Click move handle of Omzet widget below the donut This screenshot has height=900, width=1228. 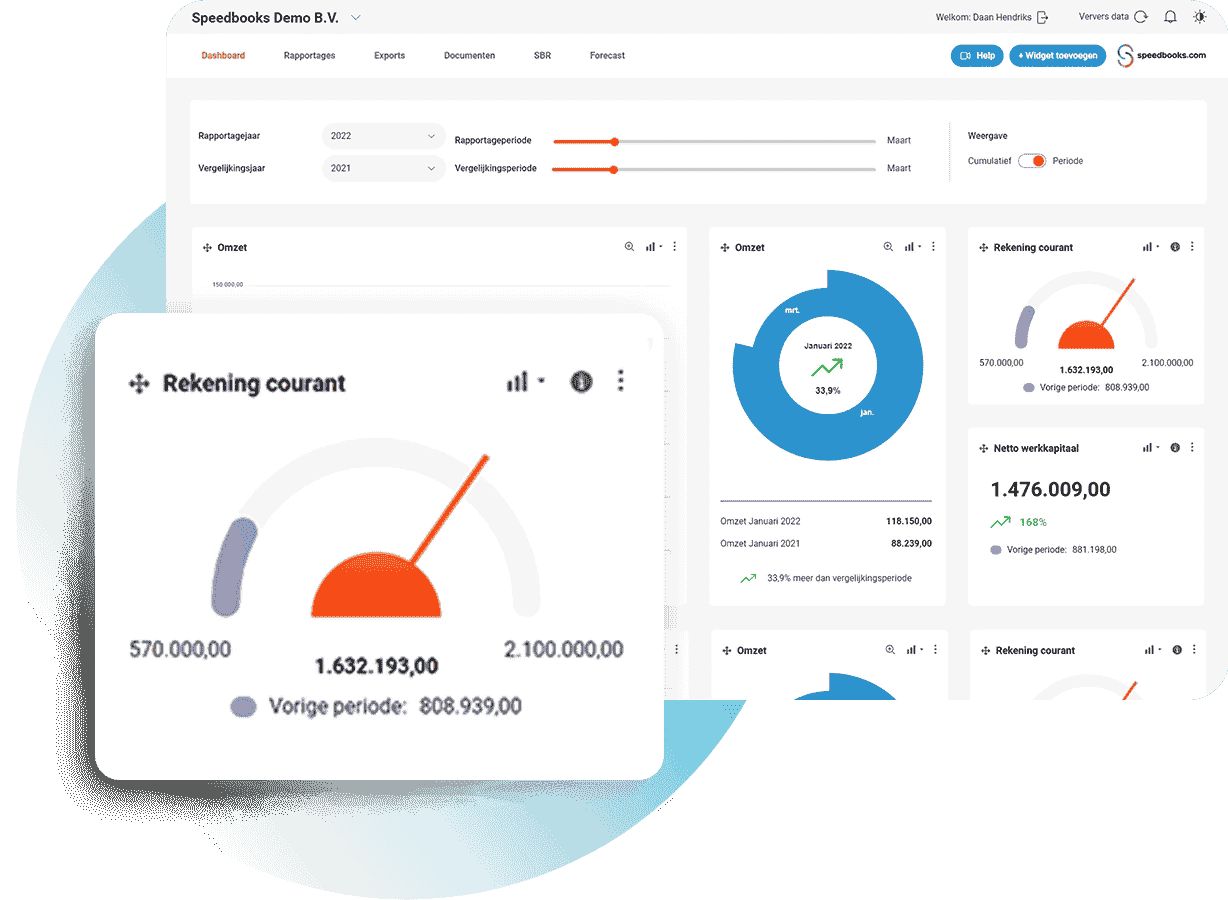pyautogui.click(x=727, y=651)
